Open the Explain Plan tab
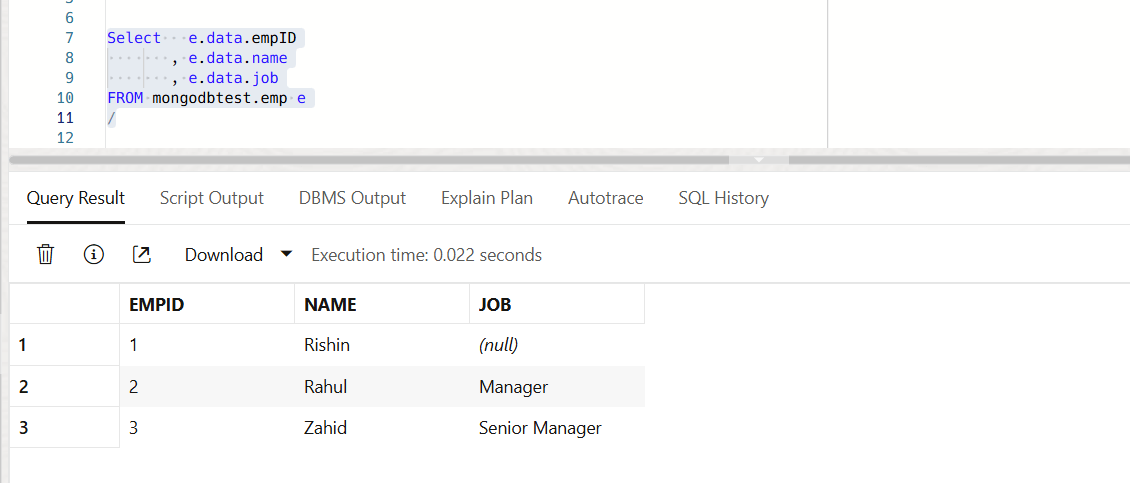This screenshot has height=483, width=1130. tap(487, 198)
